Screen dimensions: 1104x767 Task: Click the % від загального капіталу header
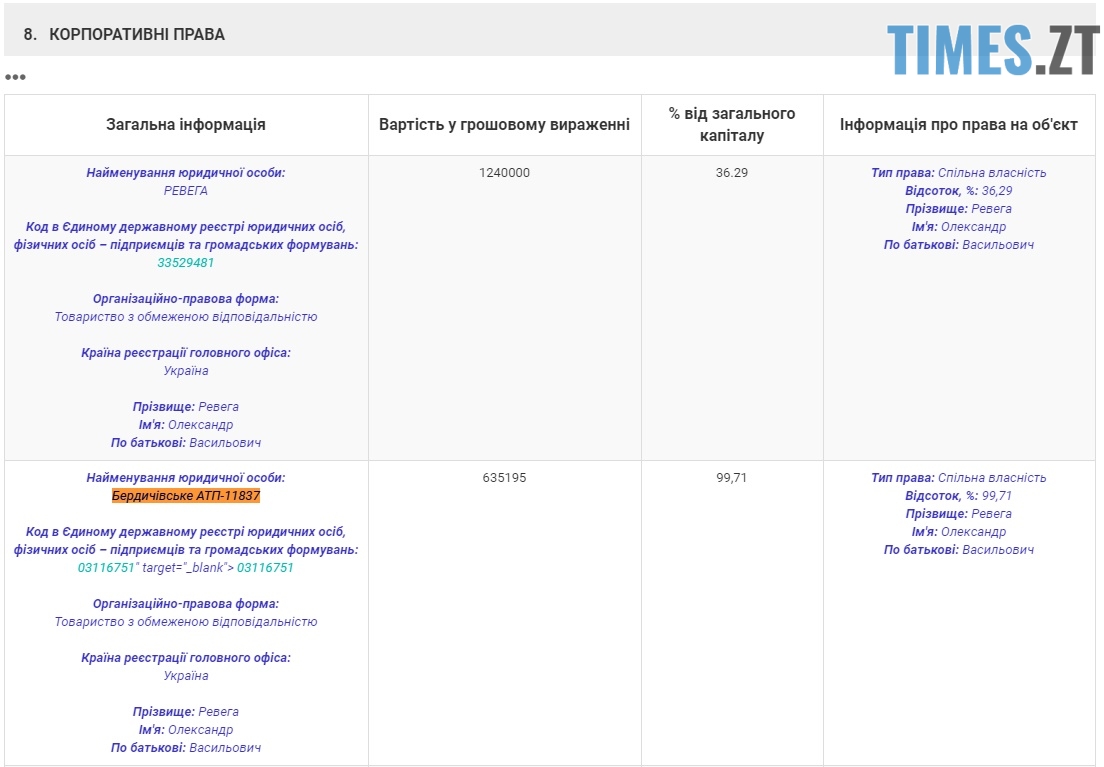[732, 125]
